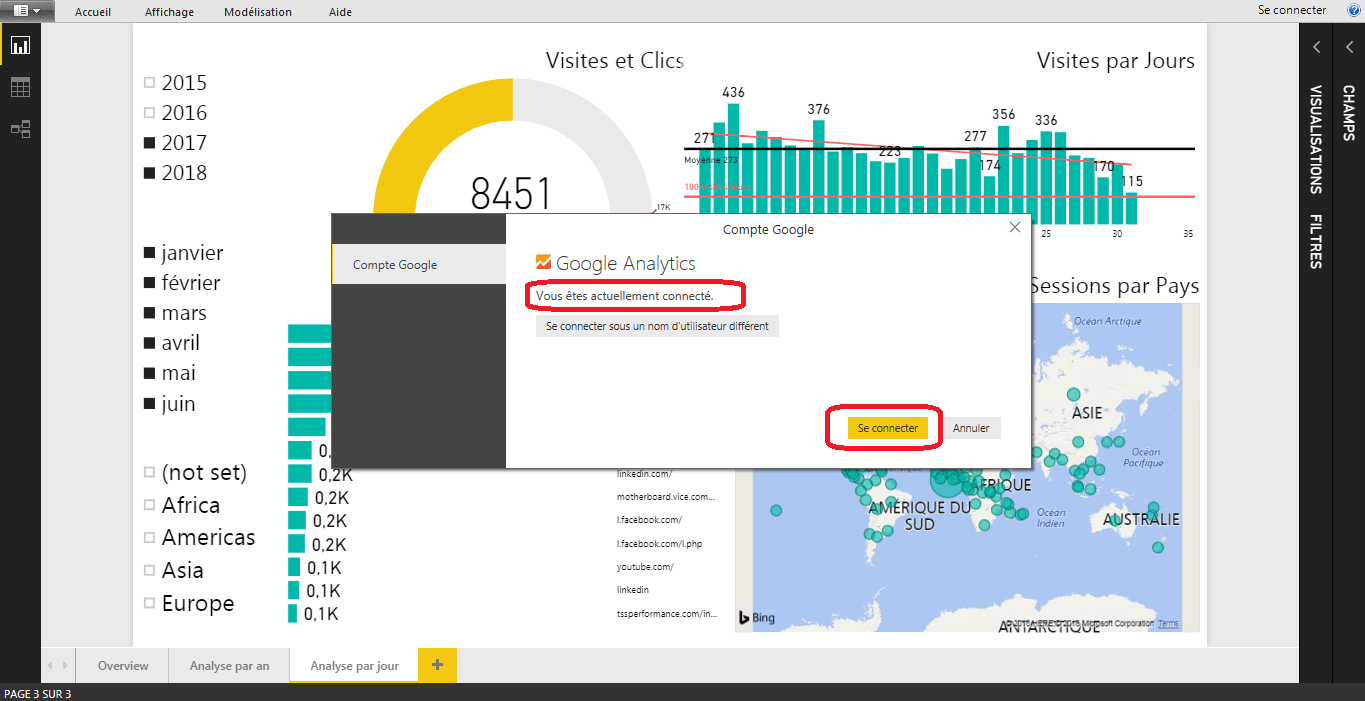Image resolution: width=1365 pixels, height=701 pixels.
Task: Uncheck the mars month checkbox
Action: click(x=150, y=313)
